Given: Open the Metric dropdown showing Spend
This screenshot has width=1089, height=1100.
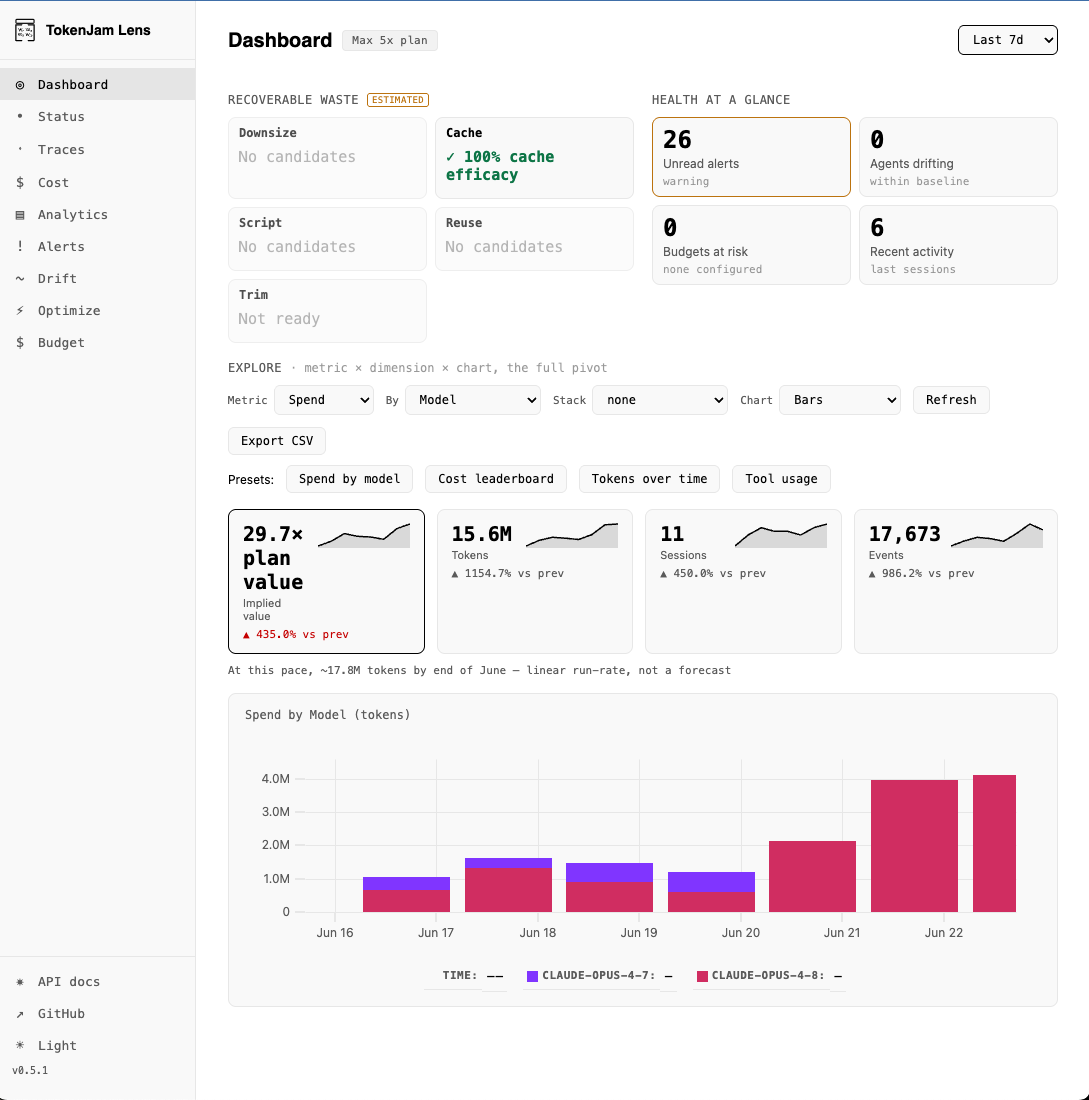Looking at the screenshot, I should tap(323, 400).
